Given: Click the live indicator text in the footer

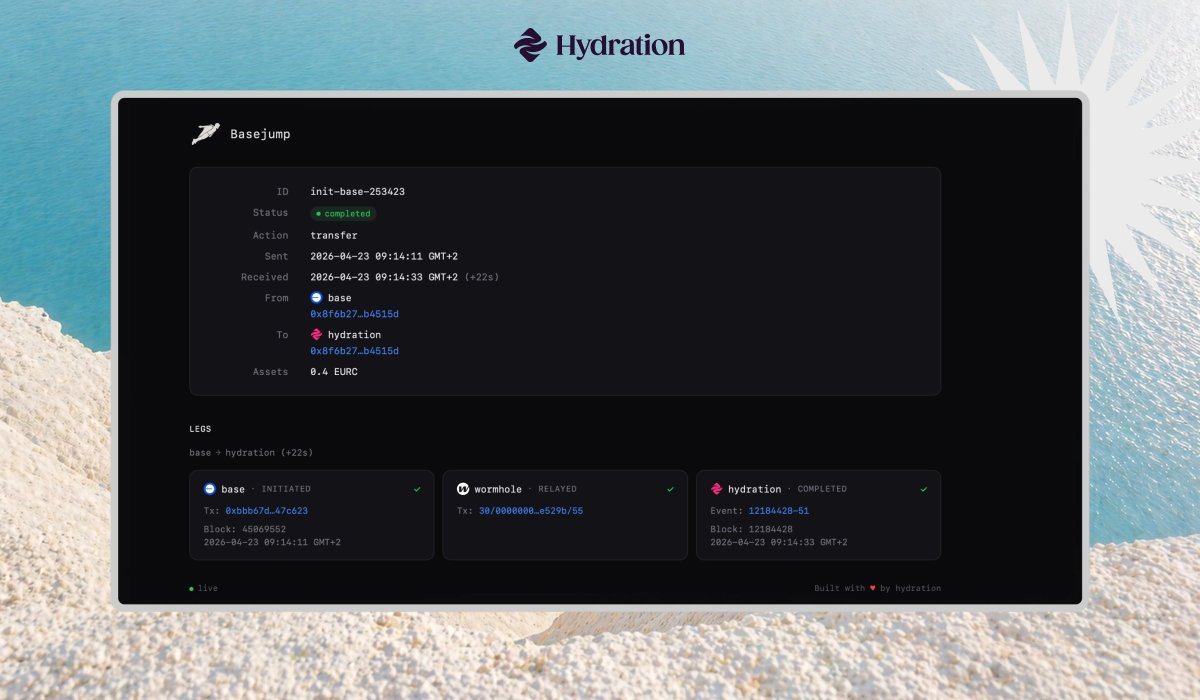Looking at the screenshot, I should click(x=208, y=589).
